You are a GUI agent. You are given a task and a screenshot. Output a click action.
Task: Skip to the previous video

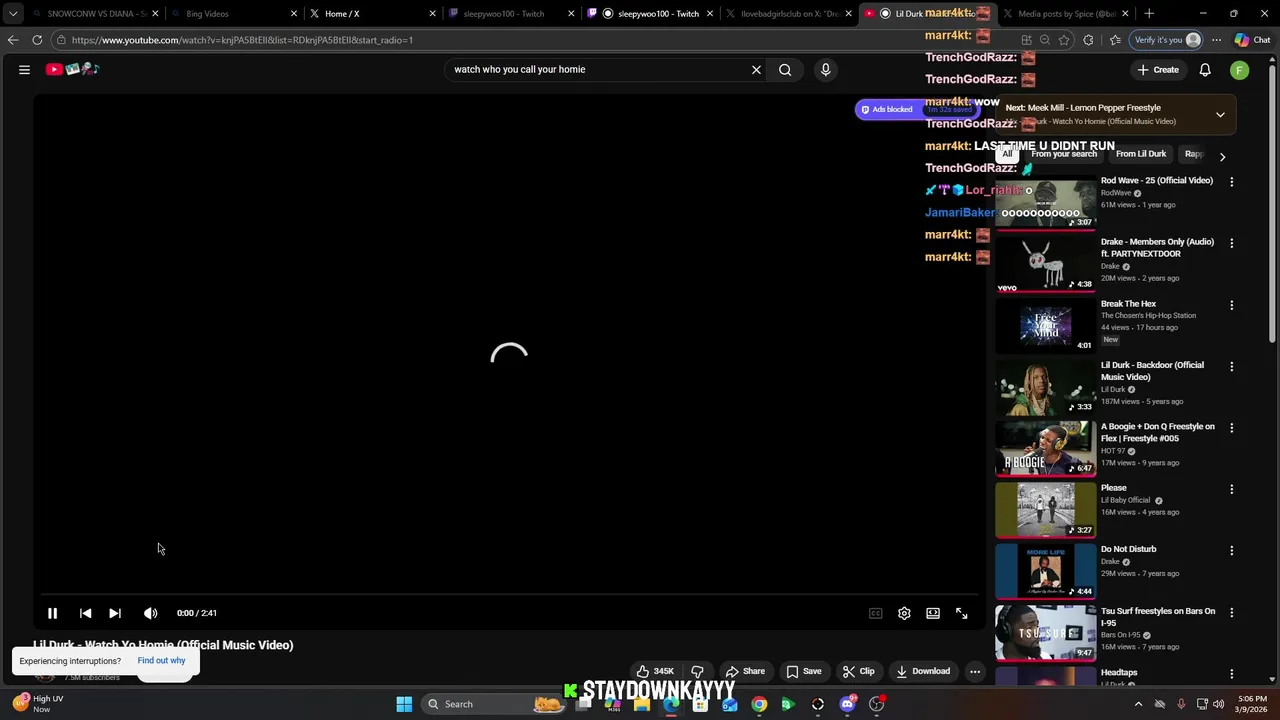coord(85,613)
